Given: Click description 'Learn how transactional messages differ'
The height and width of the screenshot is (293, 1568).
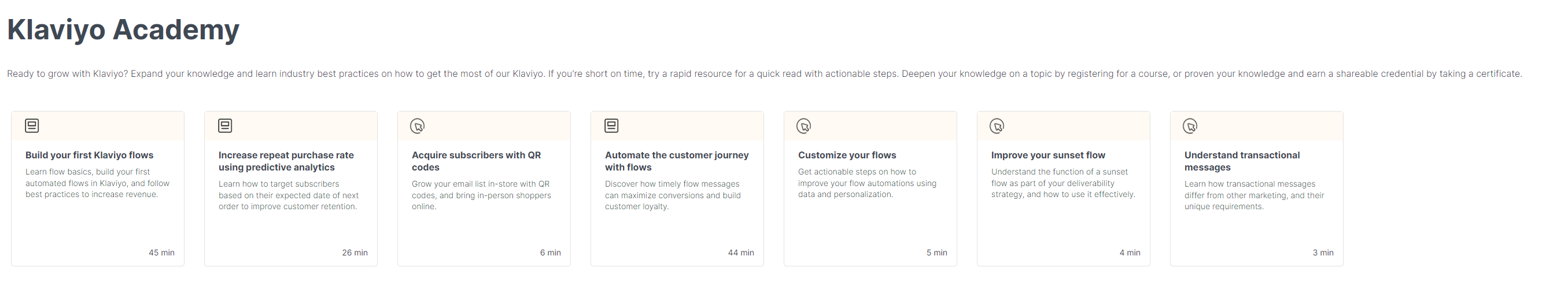Looking at the screenshot, I should 1255,196.
